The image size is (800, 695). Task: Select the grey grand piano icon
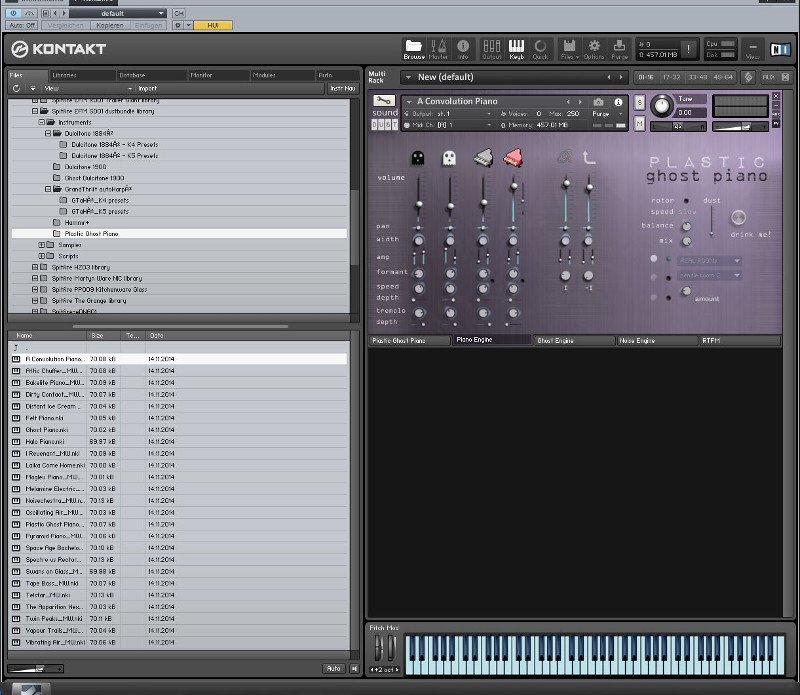[x=483, y=158]
